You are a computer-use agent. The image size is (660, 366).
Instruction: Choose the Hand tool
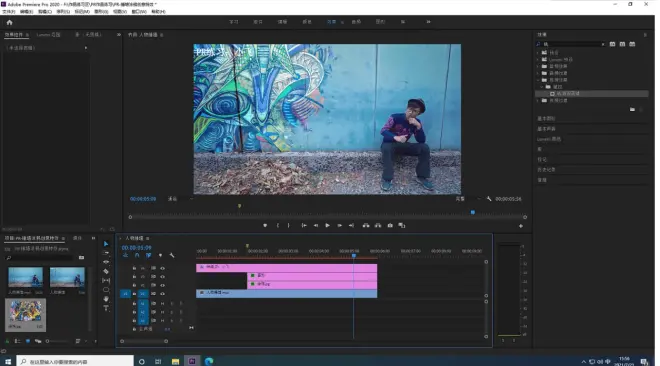pyautogui.click(x=106, y=299)
